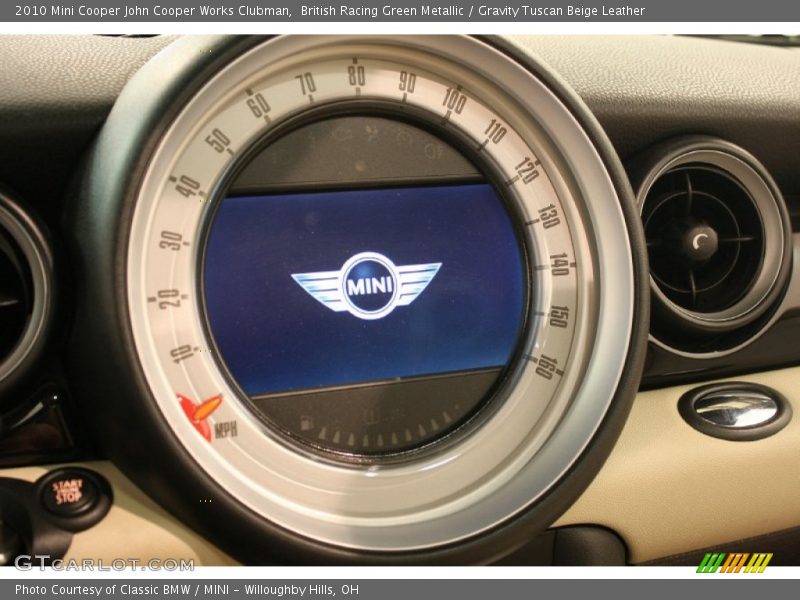Screen dimensions: 800x600
Task: Click the GTCARLOT.COM text at bottom left
Action: coord(104,564)
